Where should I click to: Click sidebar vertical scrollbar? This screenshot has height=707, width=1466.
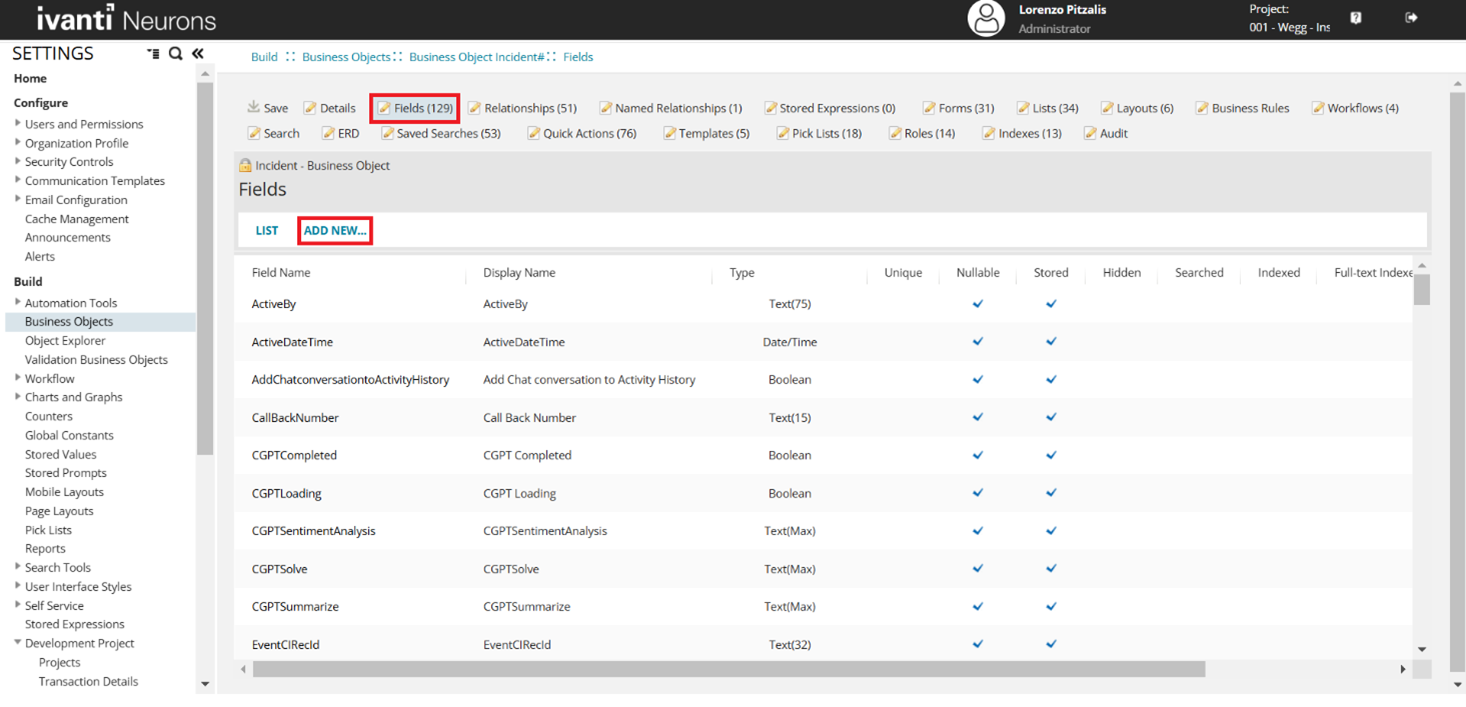[x=205, y=268]
